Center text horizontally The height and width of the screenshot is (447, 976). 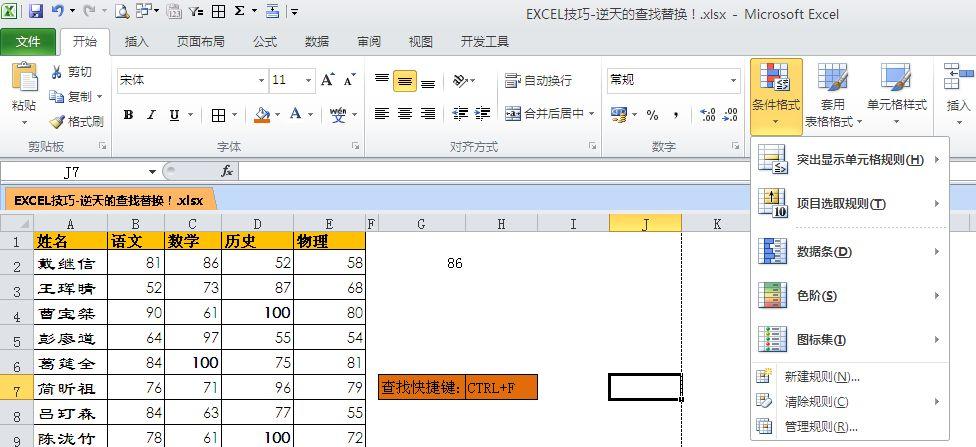[x=405, y=114]
